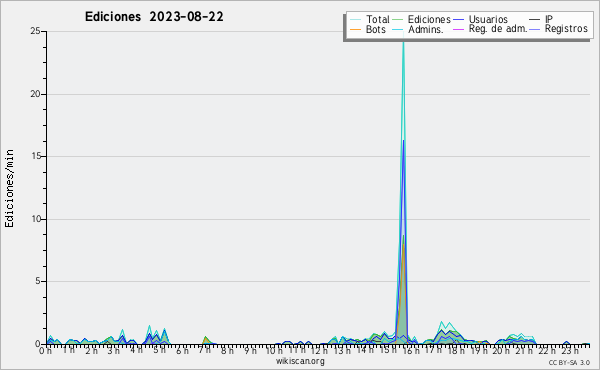
Task: Click the "7 h" x-axis label
Action: pyautogui.click(x=204, y=350)
